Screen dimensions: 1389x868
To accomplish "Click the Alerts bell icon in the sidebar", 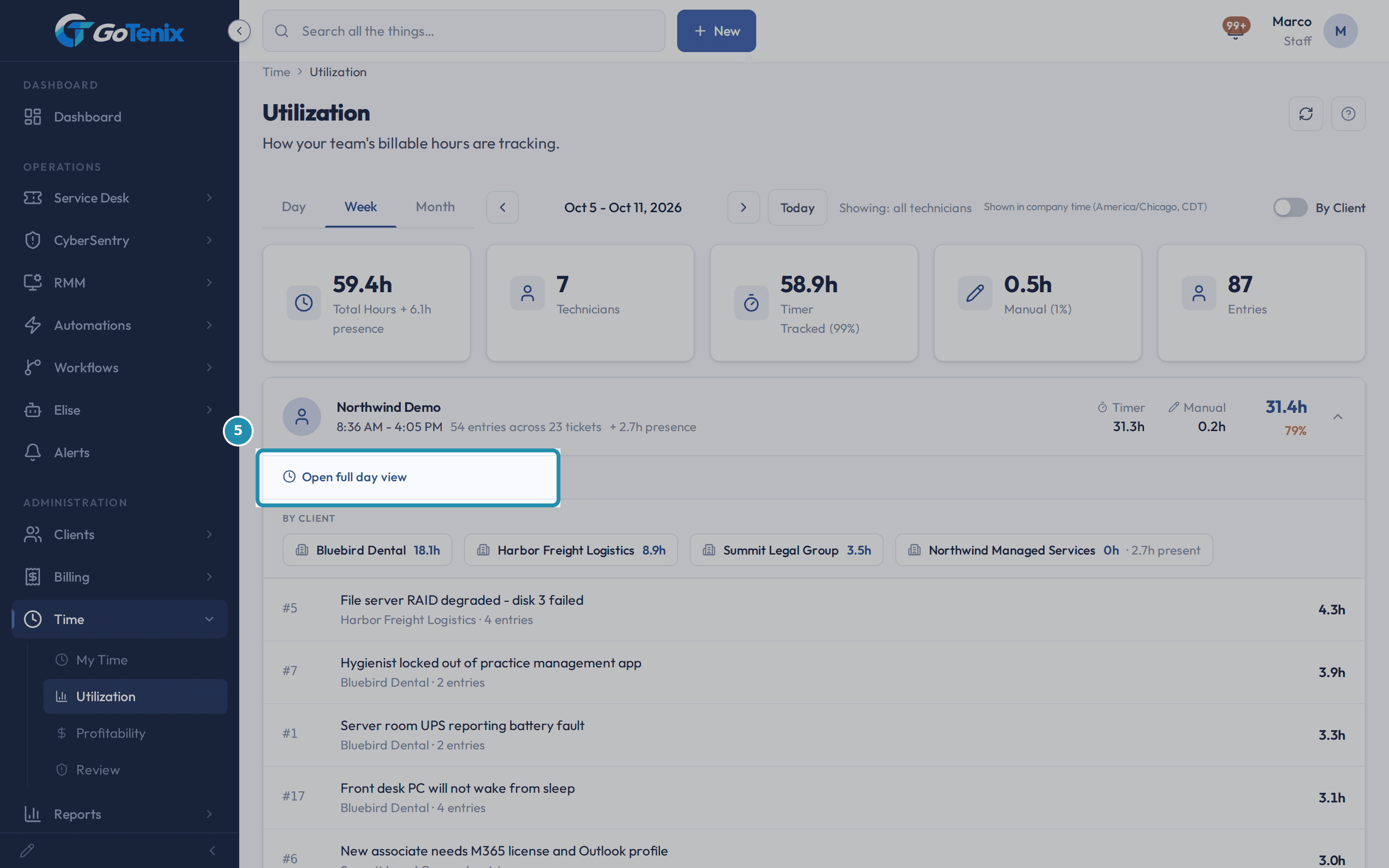I will [x=33, y=452].
